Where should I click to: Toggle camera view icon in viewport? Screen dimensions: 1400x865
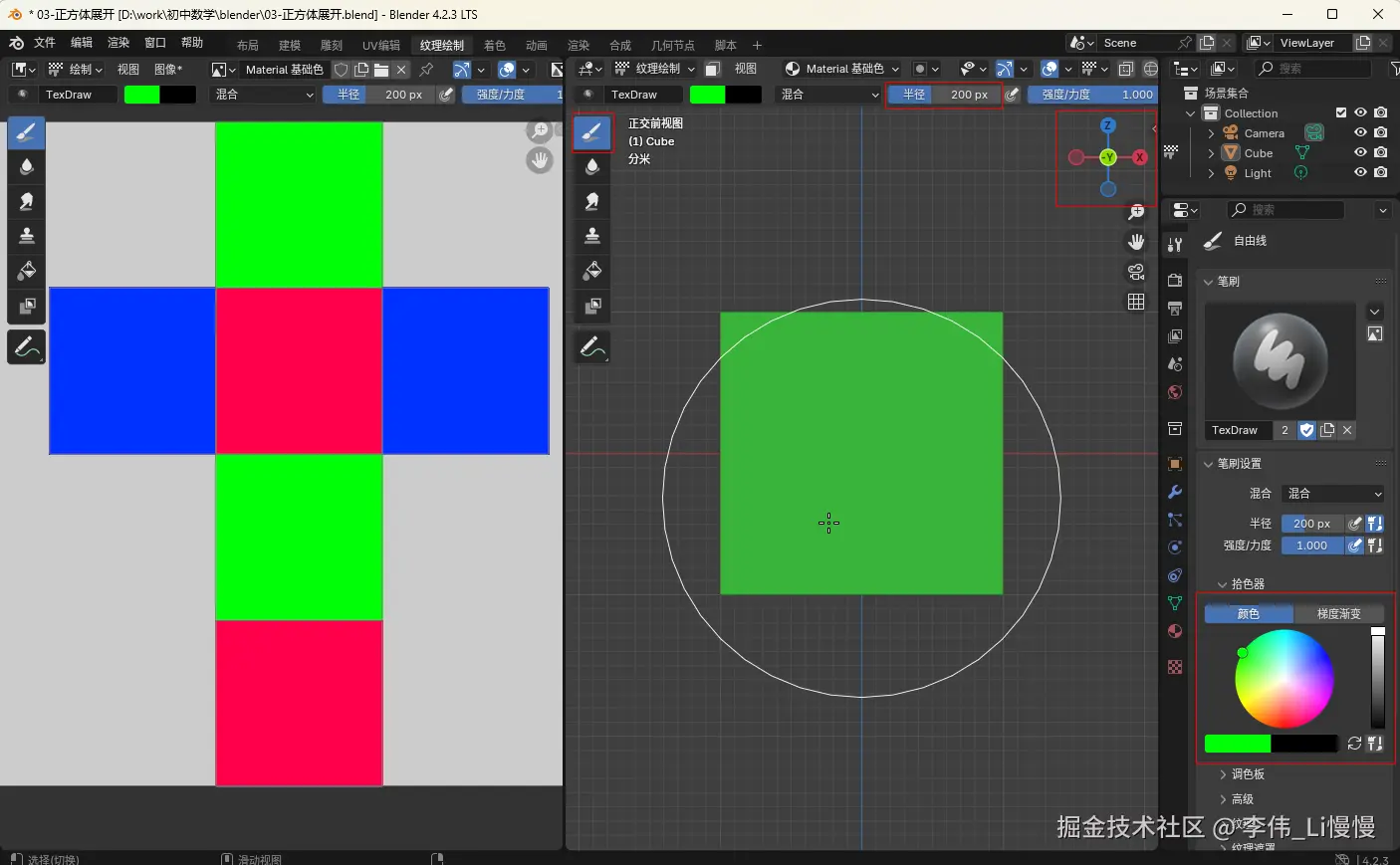[x=1135, y=272]
